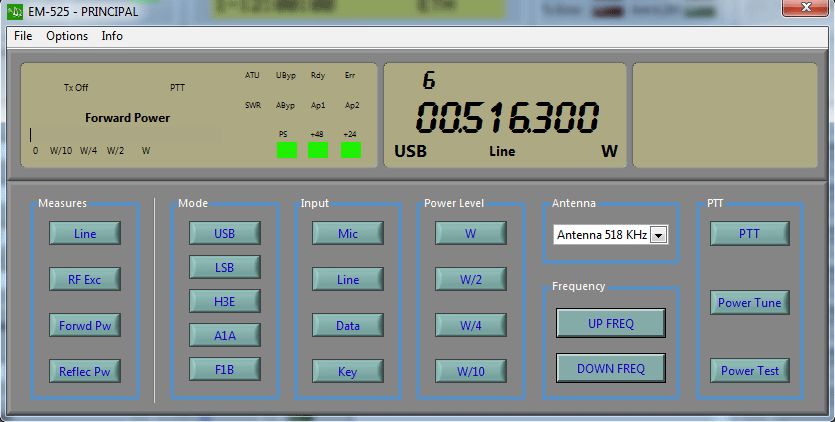Click the empty right display panel
The width and height of the screenshot is (835, 422).
[725, 115]
